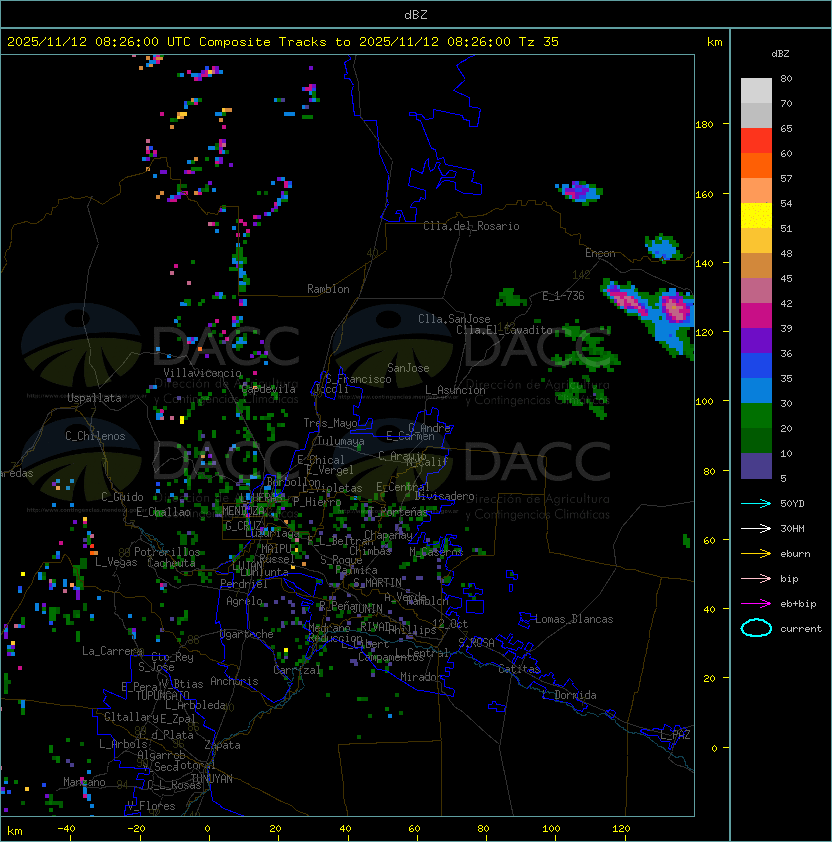Select the yellow eburn arrow legend icon
Viewport: 832px width, 842px height.
(x=756, y=554)
